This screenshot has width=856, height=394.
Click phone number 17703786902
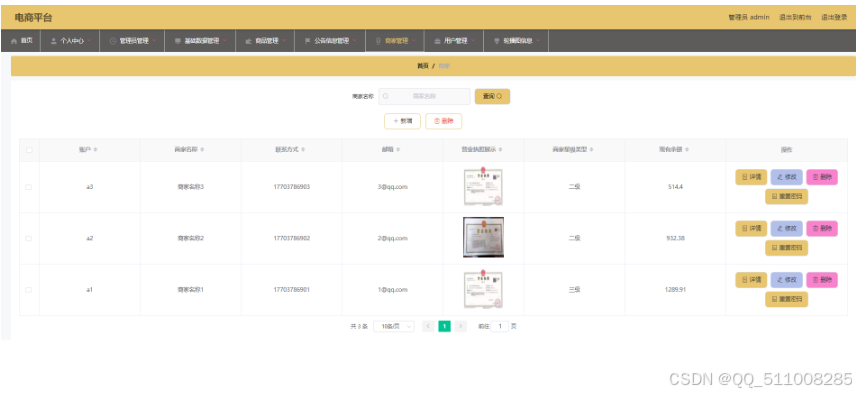coord(292,238)
